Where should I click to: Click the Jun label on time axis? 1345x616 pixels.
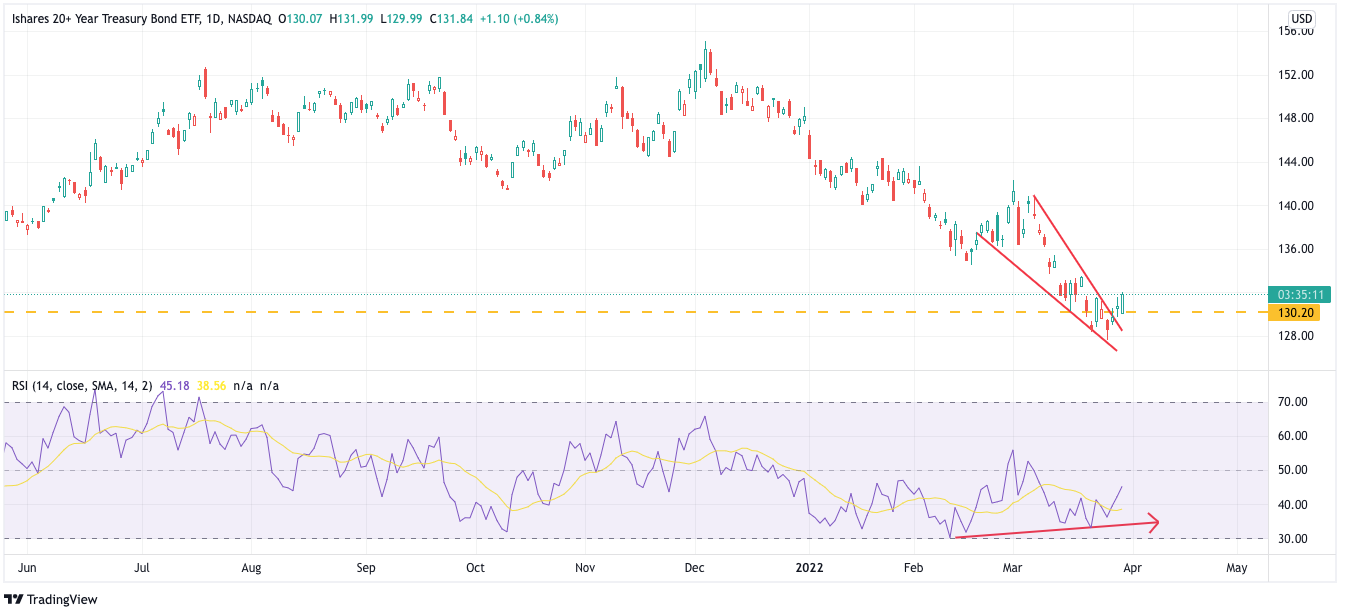point(27,568)
